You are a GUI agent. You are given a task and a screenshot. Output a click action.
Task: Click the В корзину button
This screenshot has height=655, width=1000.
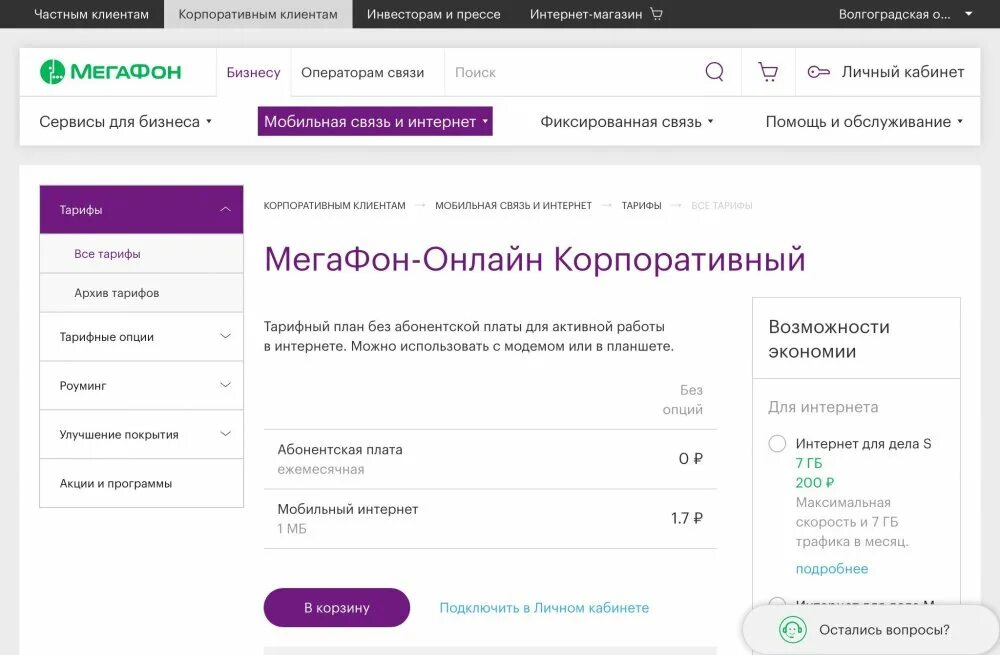pos(337,607)
